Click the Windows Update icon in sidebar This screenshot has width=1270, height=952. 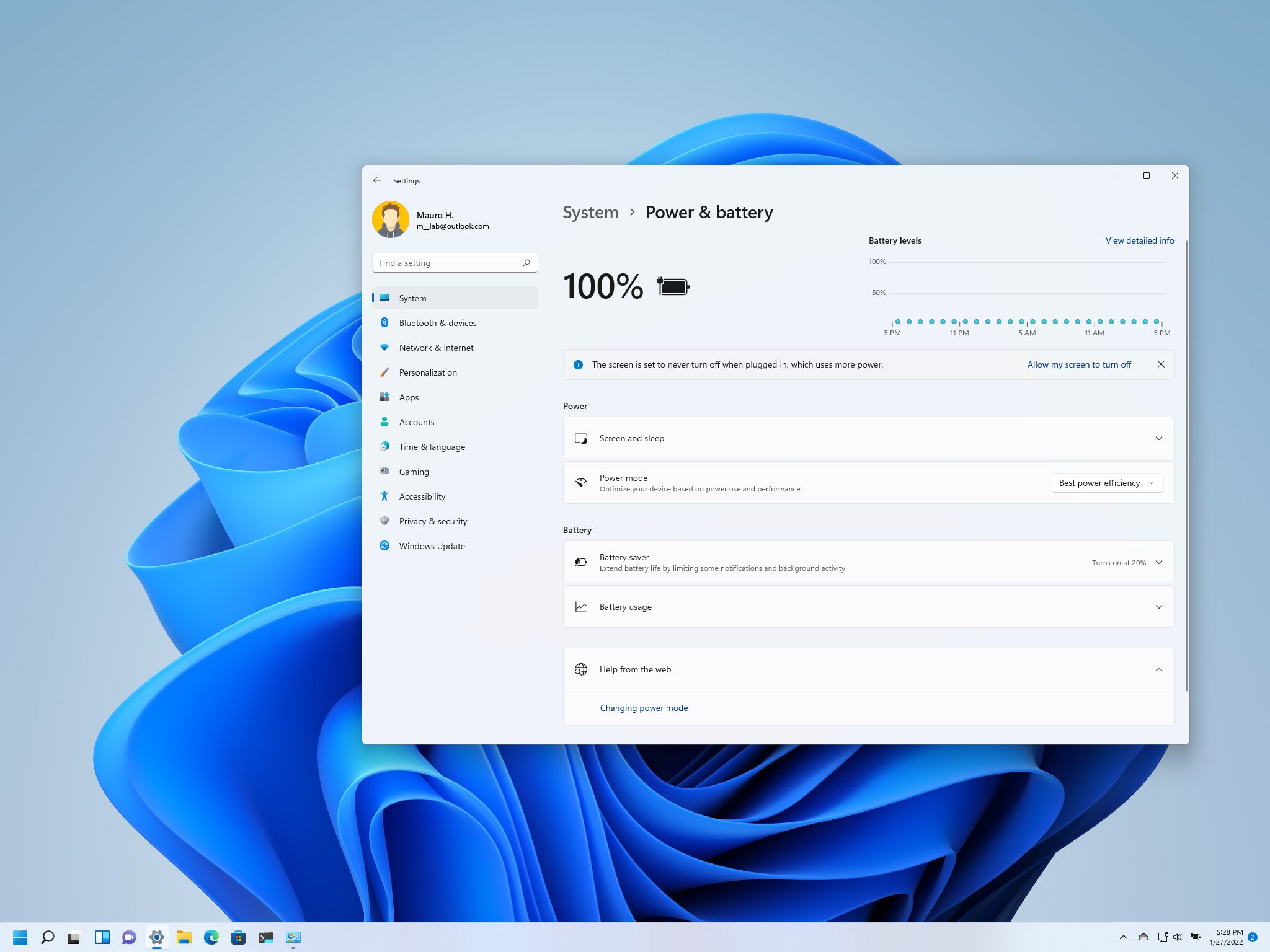[384, 546]
